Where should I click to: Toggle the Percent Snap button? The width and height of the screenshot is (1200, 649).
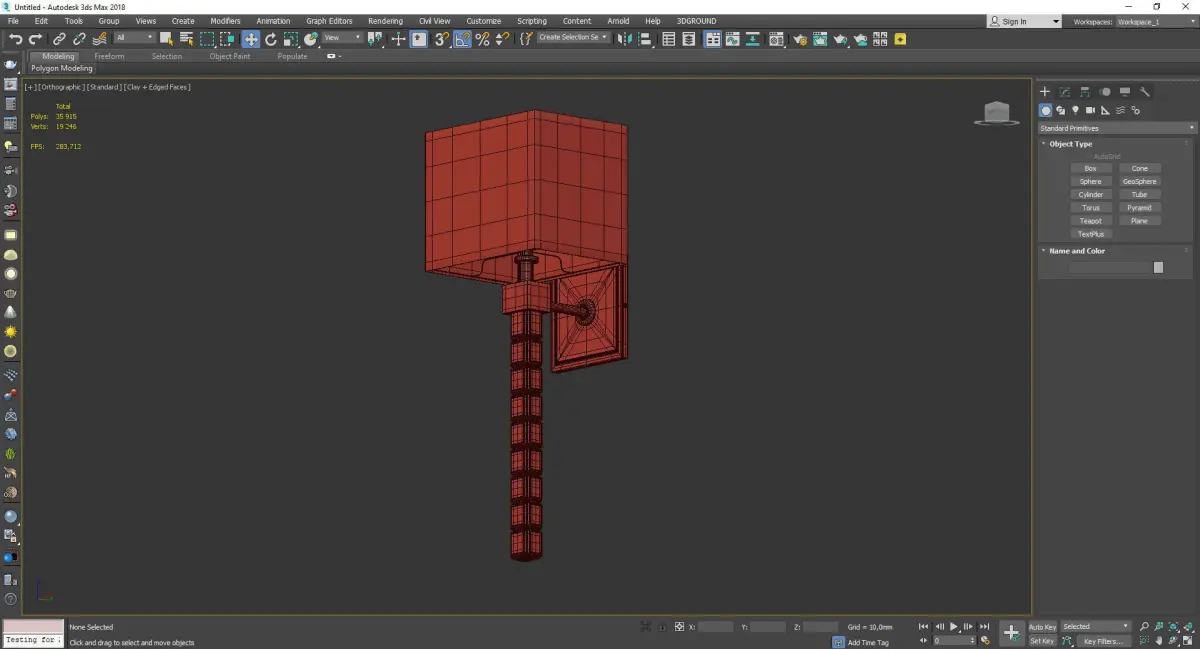coord(482,39)
